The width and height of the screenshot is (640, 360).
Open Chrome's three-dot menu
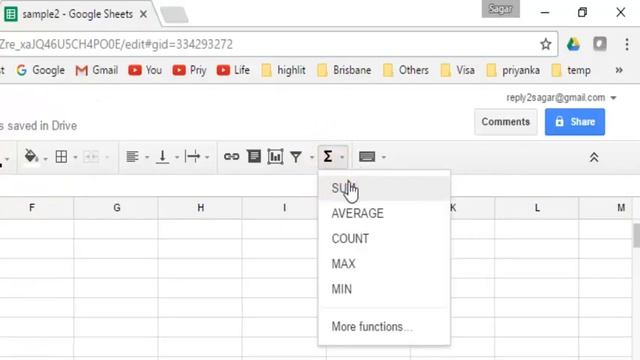pos(627,44)
